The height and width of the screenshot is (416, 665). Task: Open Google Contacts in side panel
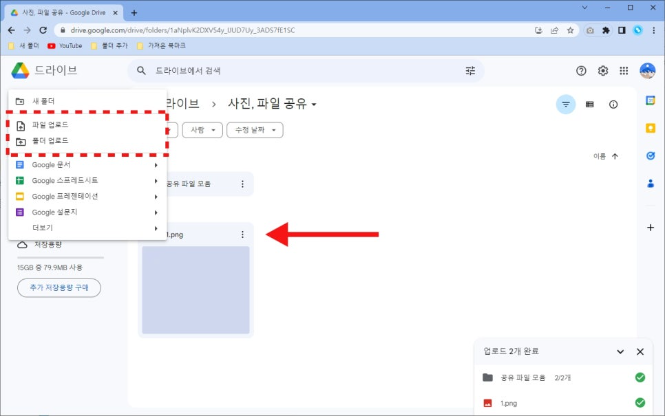tap(649, 184)
